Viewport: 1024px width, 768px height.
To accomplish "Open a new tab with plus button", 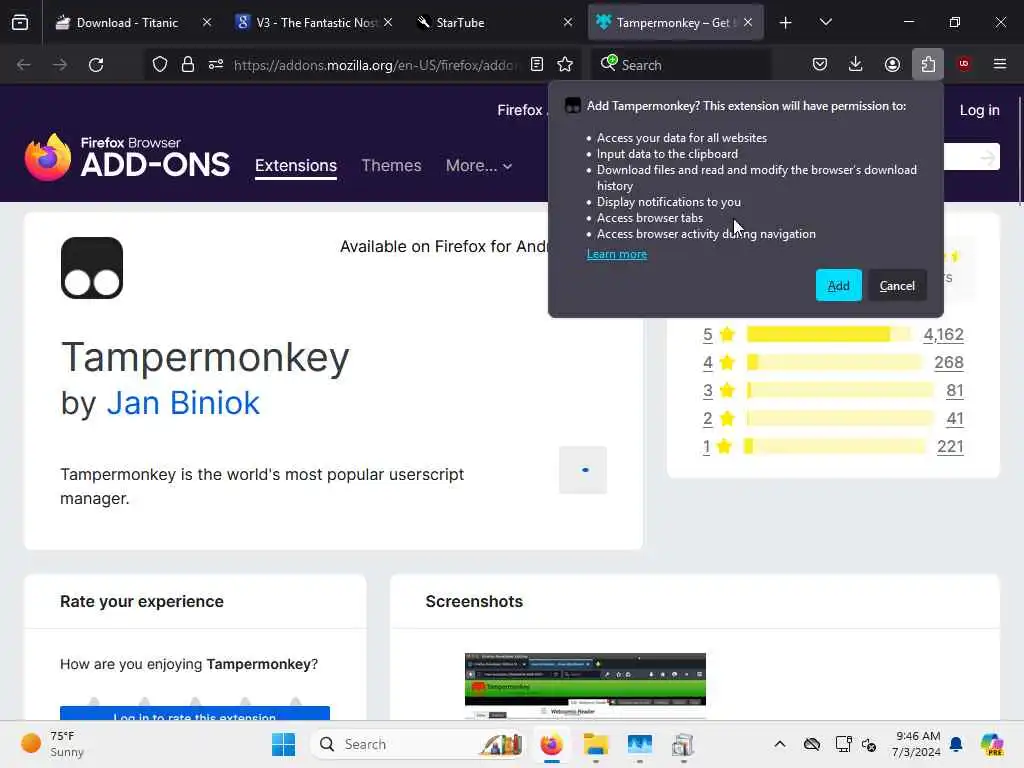I will 785,23.
